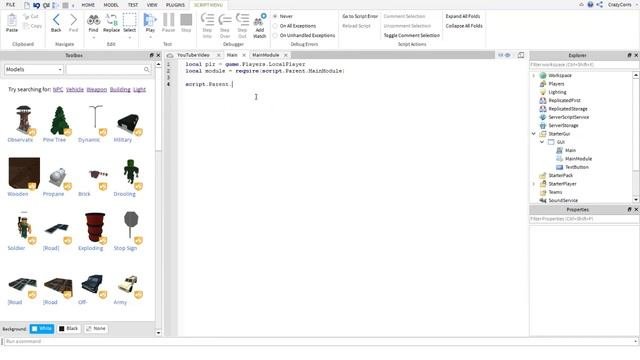The height and width of the screenshot is (360, 640).
Task: Click Uncomment Selection
Action: (407, 26)
